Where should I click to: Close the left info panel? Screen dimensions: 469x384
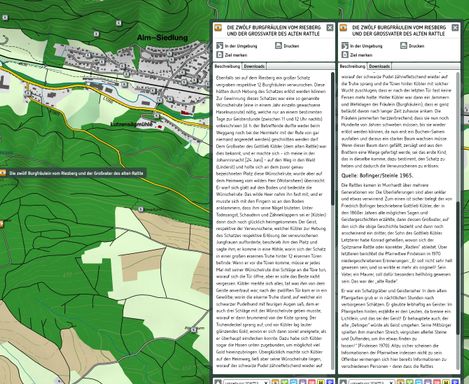pos(330,28)
